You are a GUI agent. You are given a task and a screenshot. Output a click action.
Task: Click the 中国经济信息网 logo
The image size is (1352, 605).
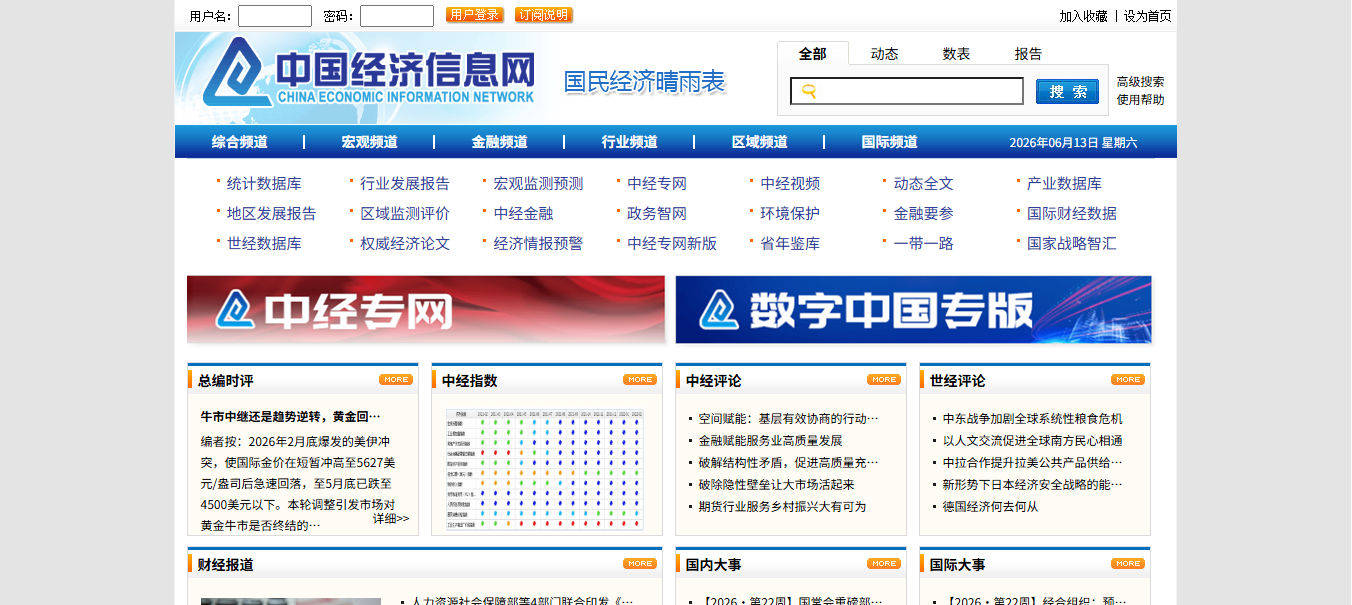point(368,72)
